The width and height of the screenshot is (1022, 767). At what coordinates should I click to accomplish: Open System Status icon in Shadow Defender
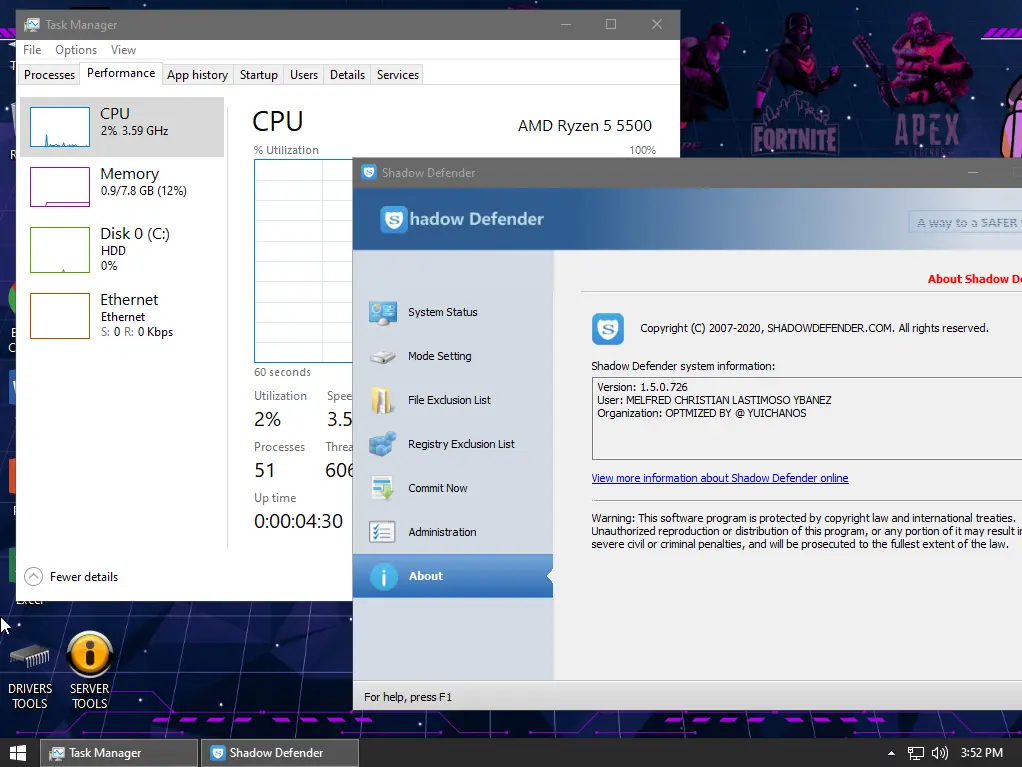(383, 313)
